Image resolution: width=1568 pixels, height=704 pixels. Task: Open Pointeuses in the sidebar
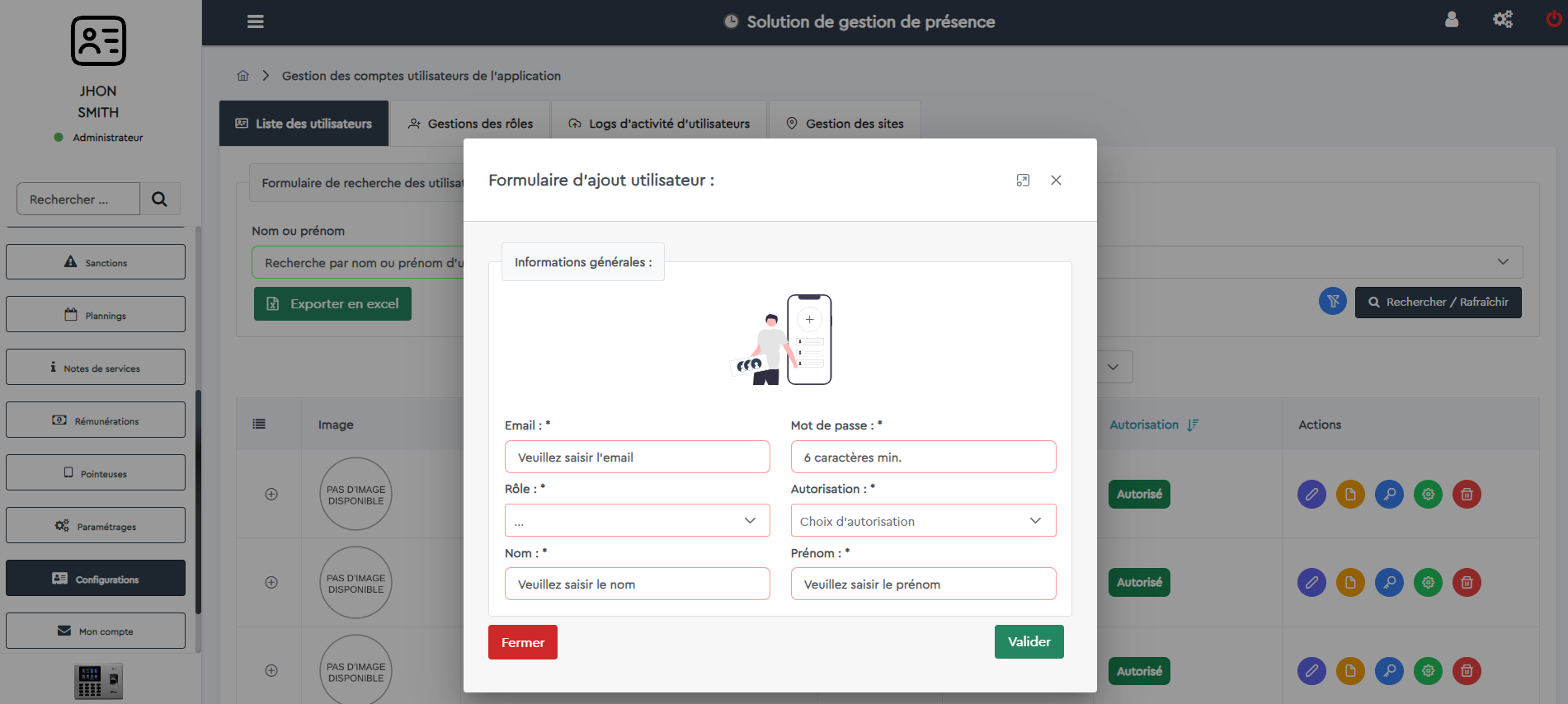96,473
